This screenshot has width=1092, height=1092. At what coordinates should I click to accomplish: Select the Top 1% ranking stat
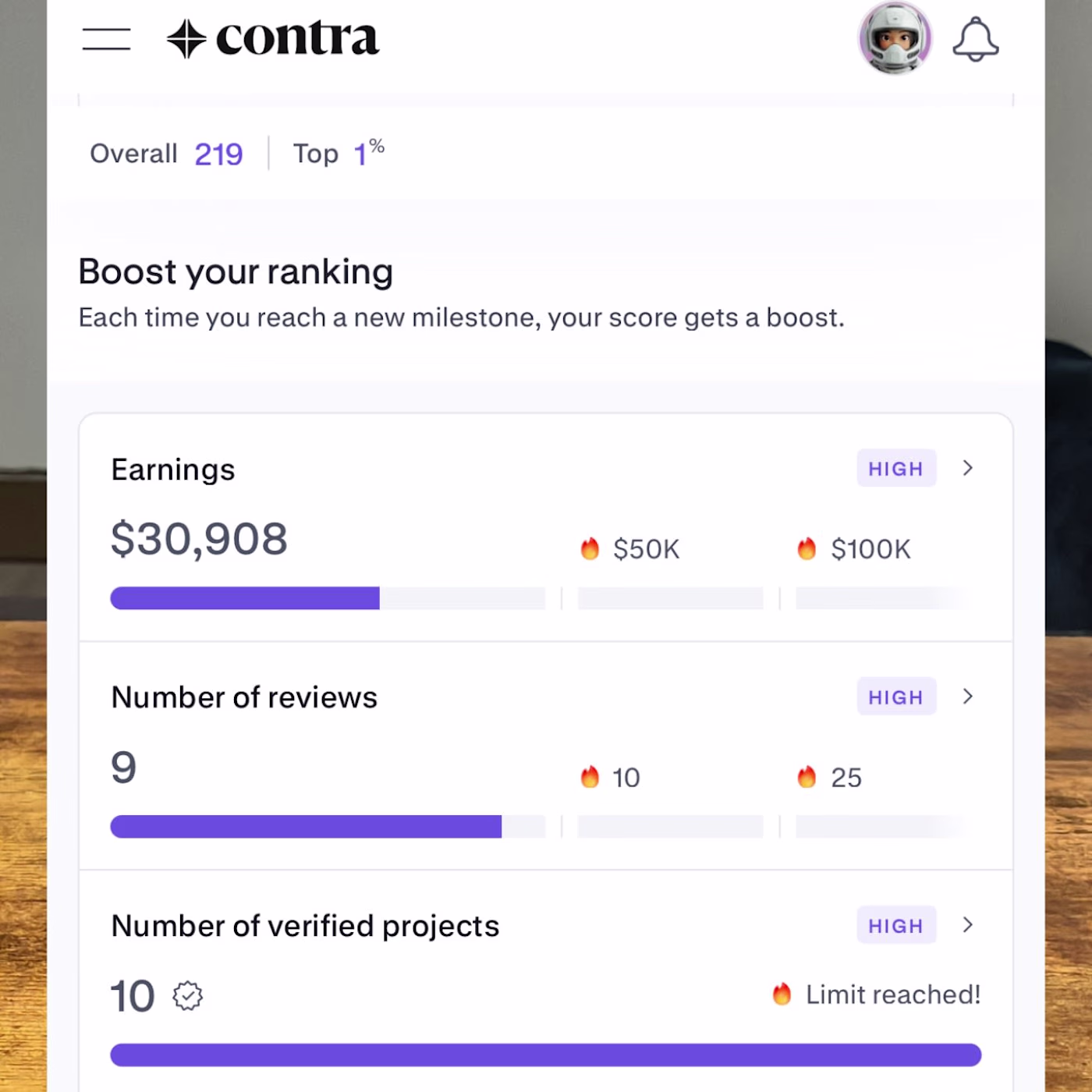coord(339,153)
